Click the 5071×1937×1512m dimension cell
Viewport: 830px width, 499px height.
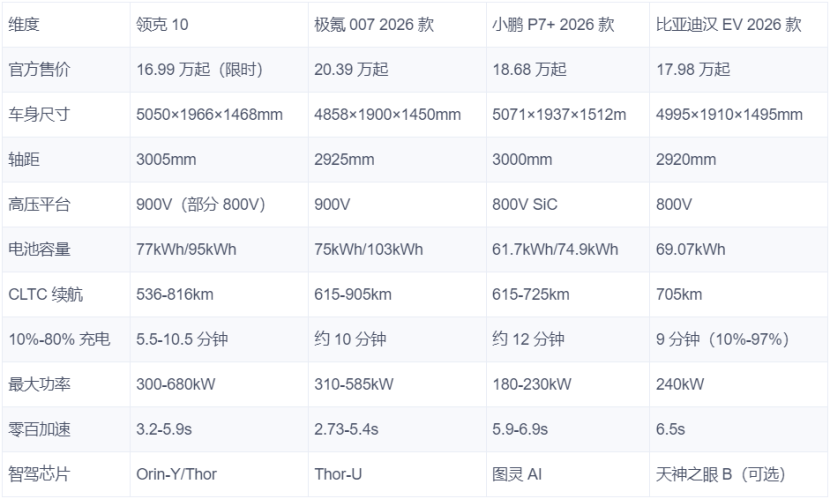point(568,114)
